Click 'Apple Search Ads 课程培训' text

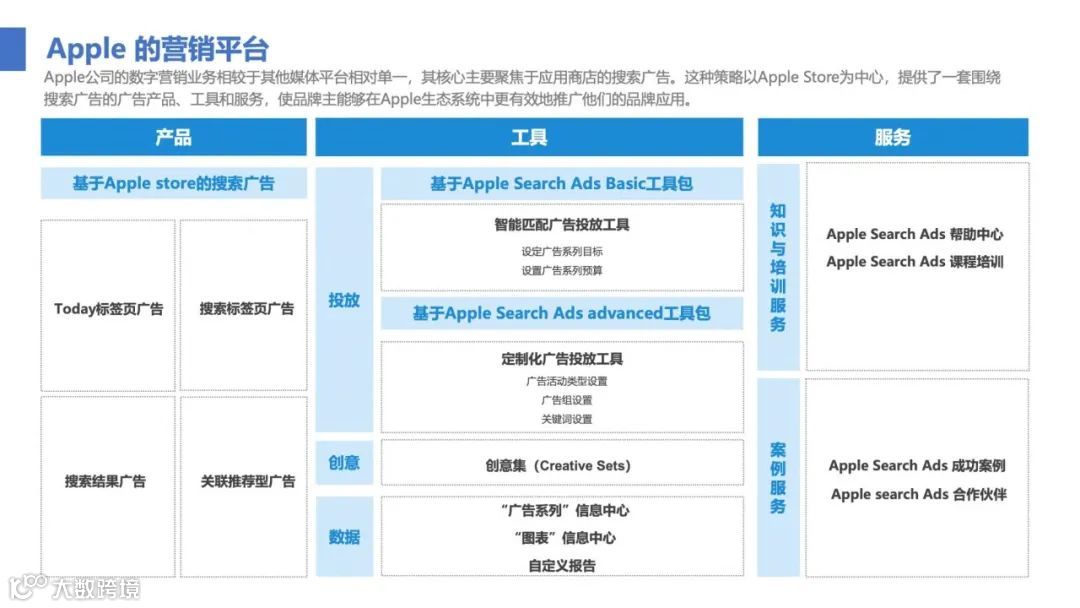[x=915, y=262]
